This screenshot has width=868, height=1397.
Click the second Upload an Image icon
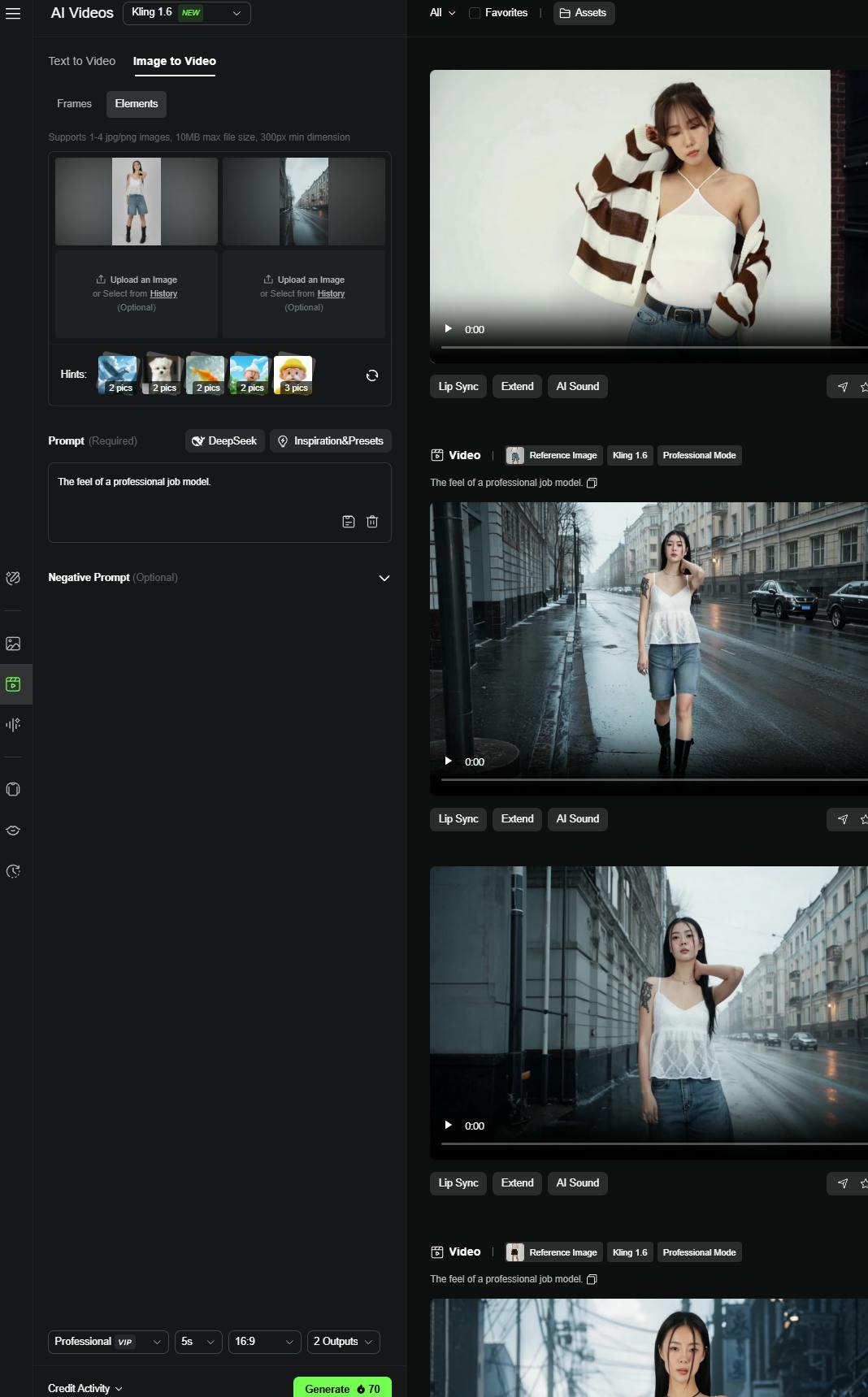[268, 280]
